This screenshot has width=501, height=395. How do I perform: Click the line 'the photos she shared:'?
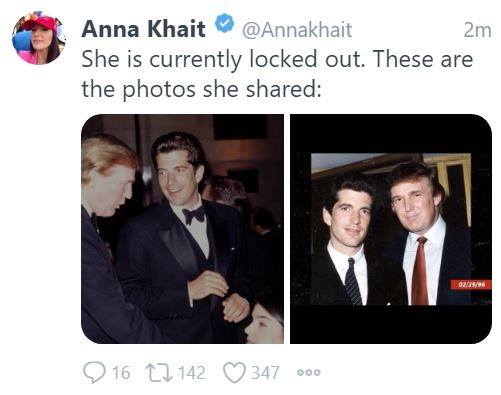tap(201, 89)
